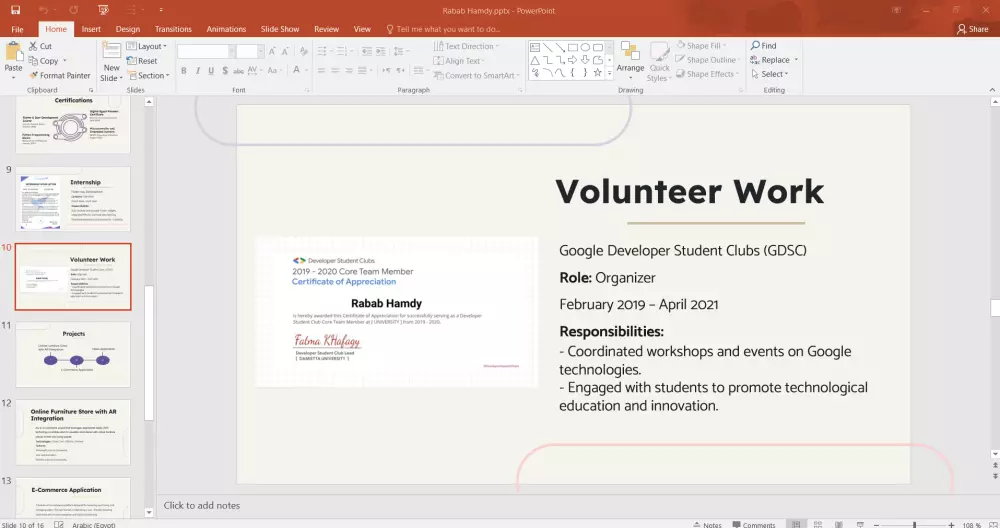The image size is (1000, 528).
Task: Toggle underline formatting
Action: [211, 70]
